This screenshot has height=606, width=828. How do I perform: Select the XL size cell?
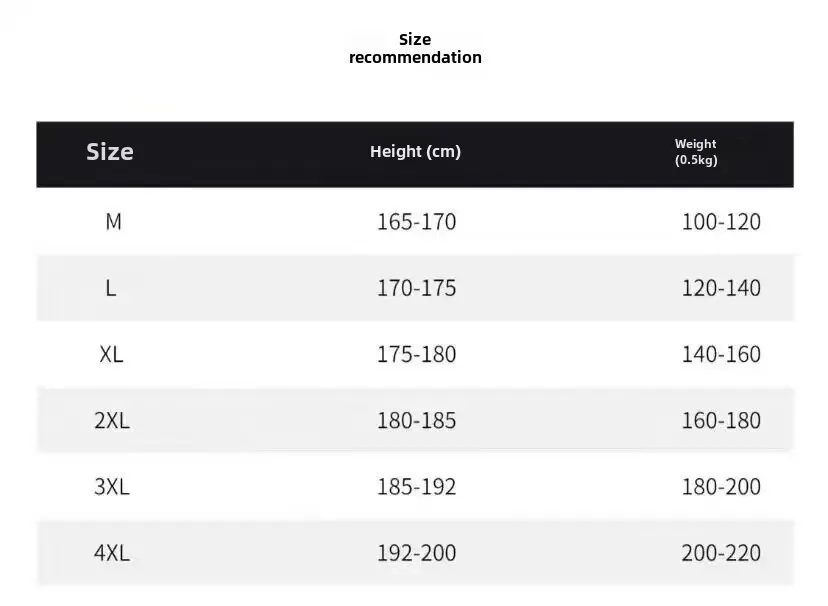coord(111,354)
